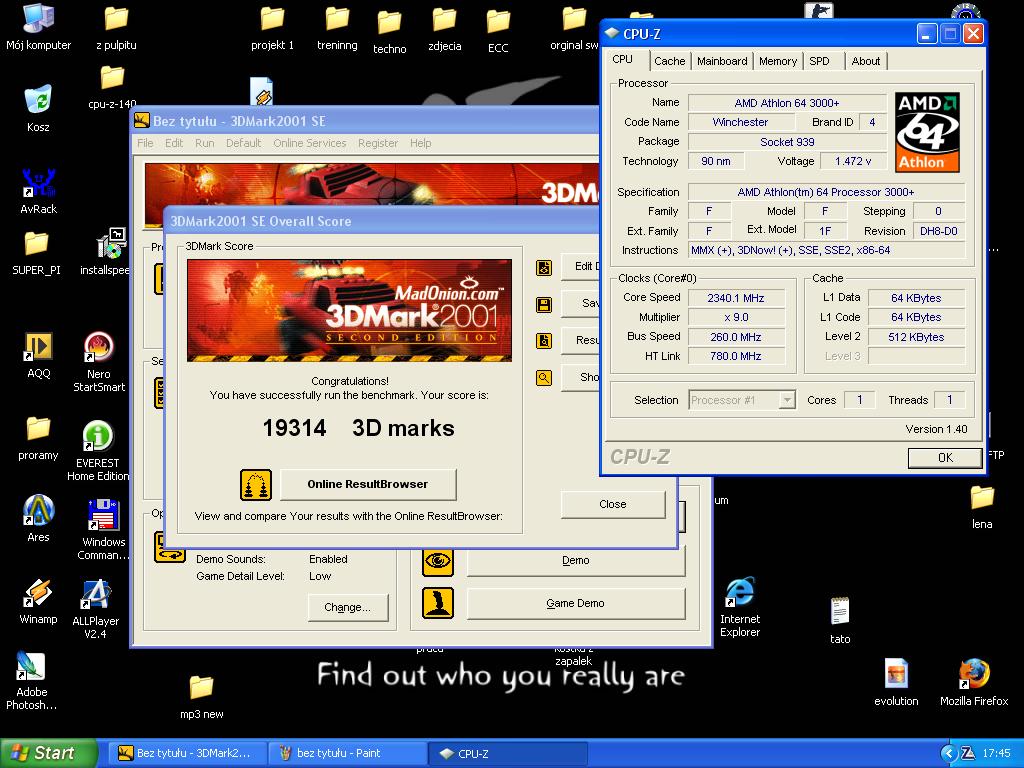The height and width of the screenshot is (768, 1024).
Task: Open the Online Services menu in 3DMark2001
Action: tap(310, 143)
